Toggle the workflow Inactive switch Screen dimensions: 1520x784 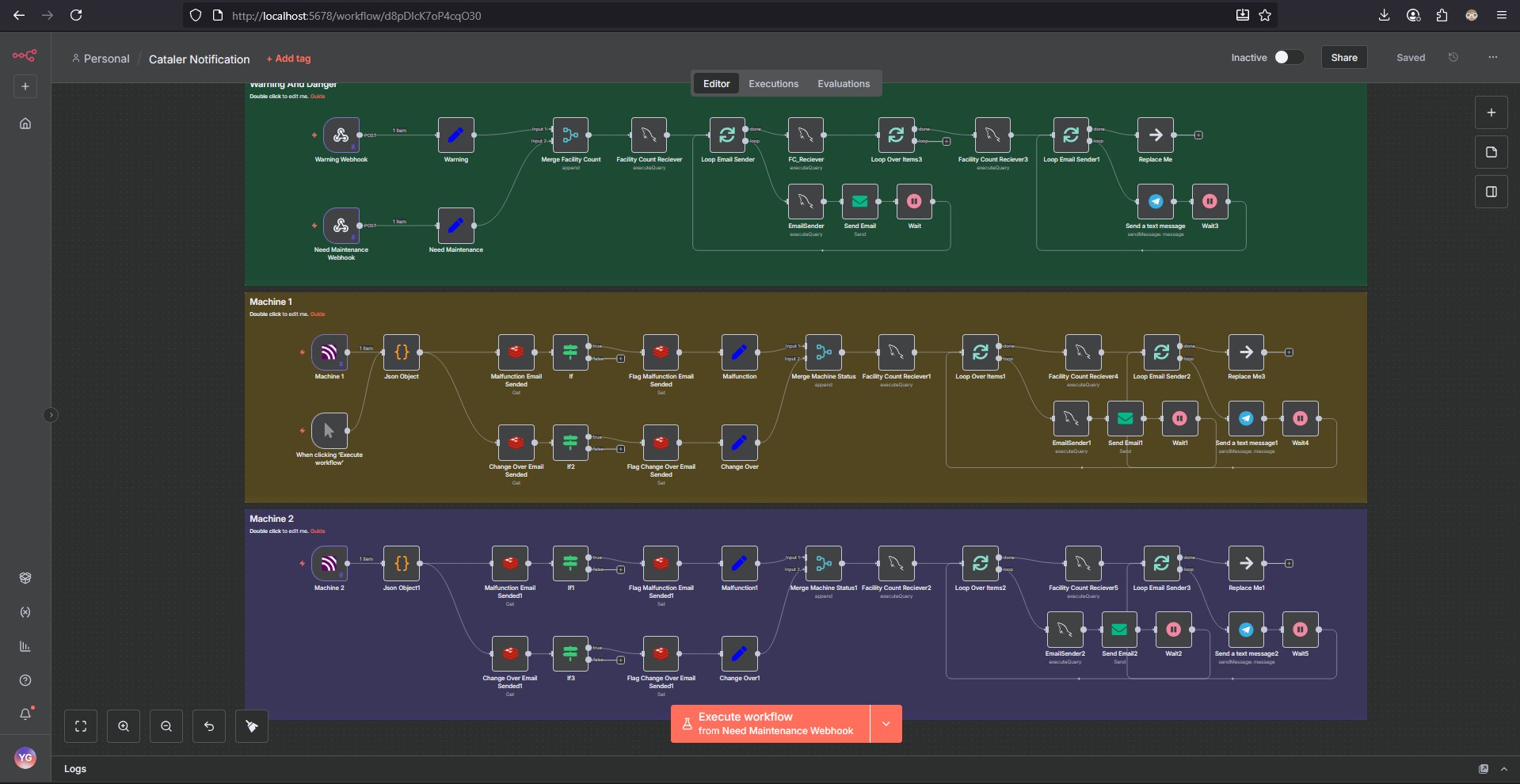[1288, 57]
